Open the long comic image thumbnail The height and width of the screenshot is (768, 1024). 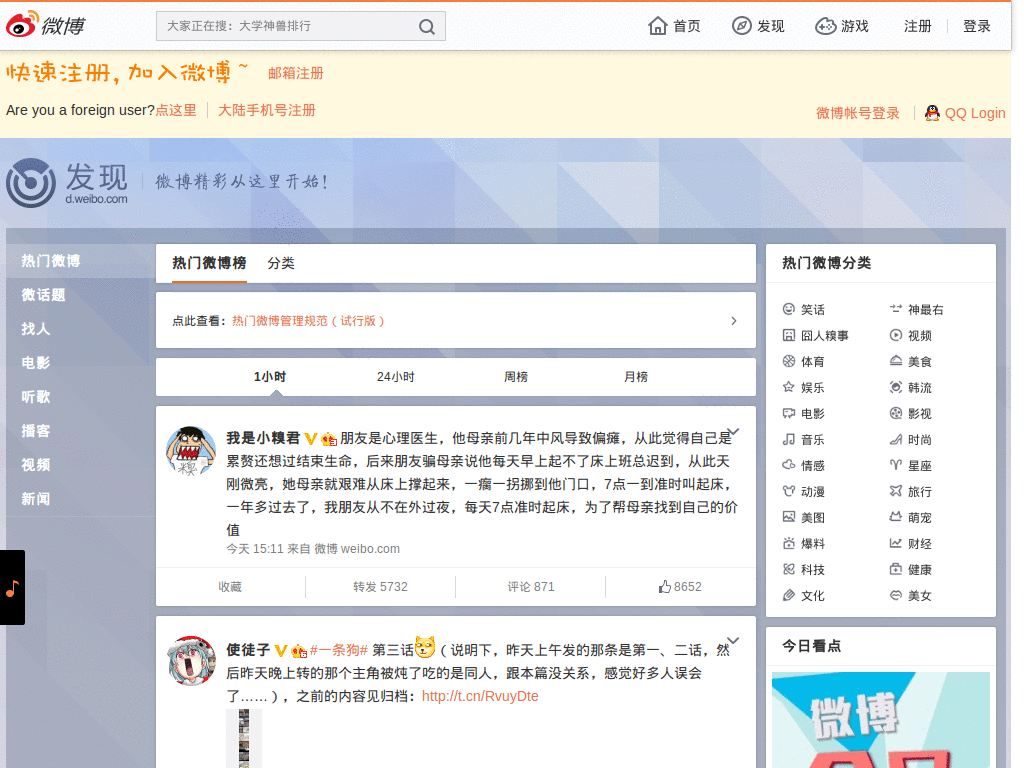244,739
